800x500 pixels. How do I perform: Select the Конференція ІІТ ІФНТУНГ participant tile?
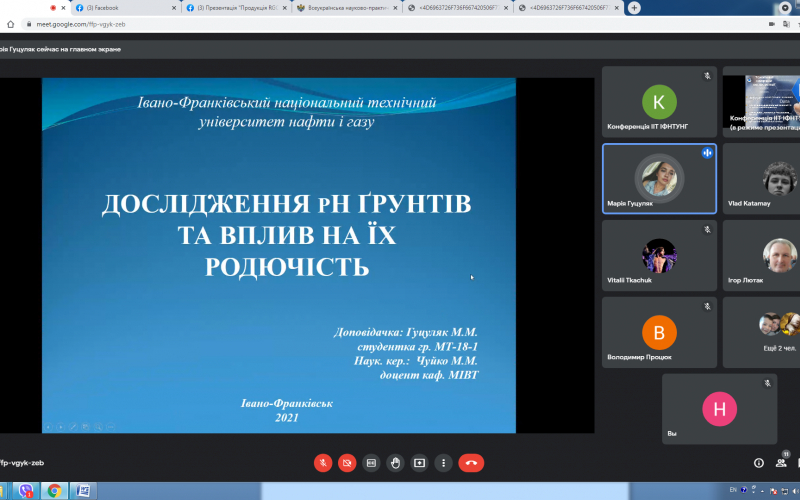coord(659,102)
